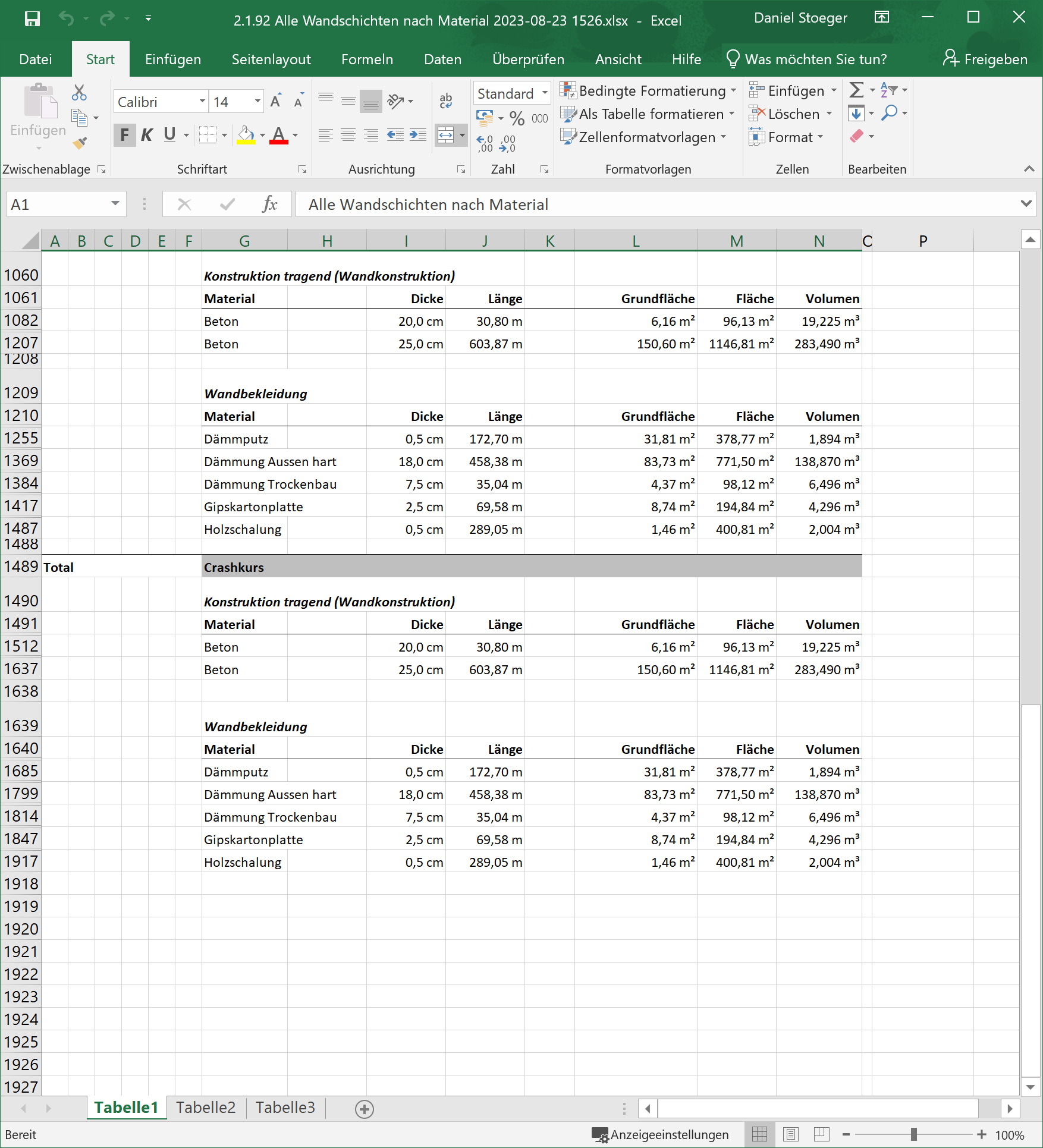Switch to the Einfügen ribbon tab
The height and width of the screenshot is (1148, 1043).
pos(173,59)
